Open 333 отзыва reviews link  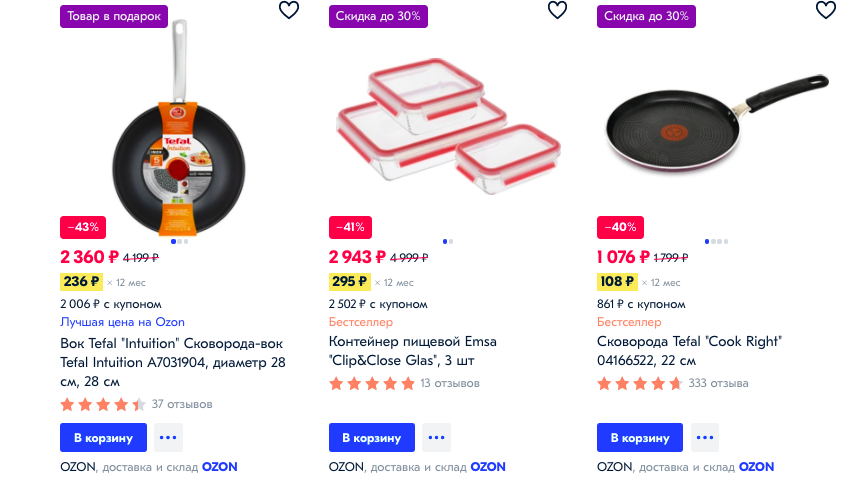[x=718, y=383]
